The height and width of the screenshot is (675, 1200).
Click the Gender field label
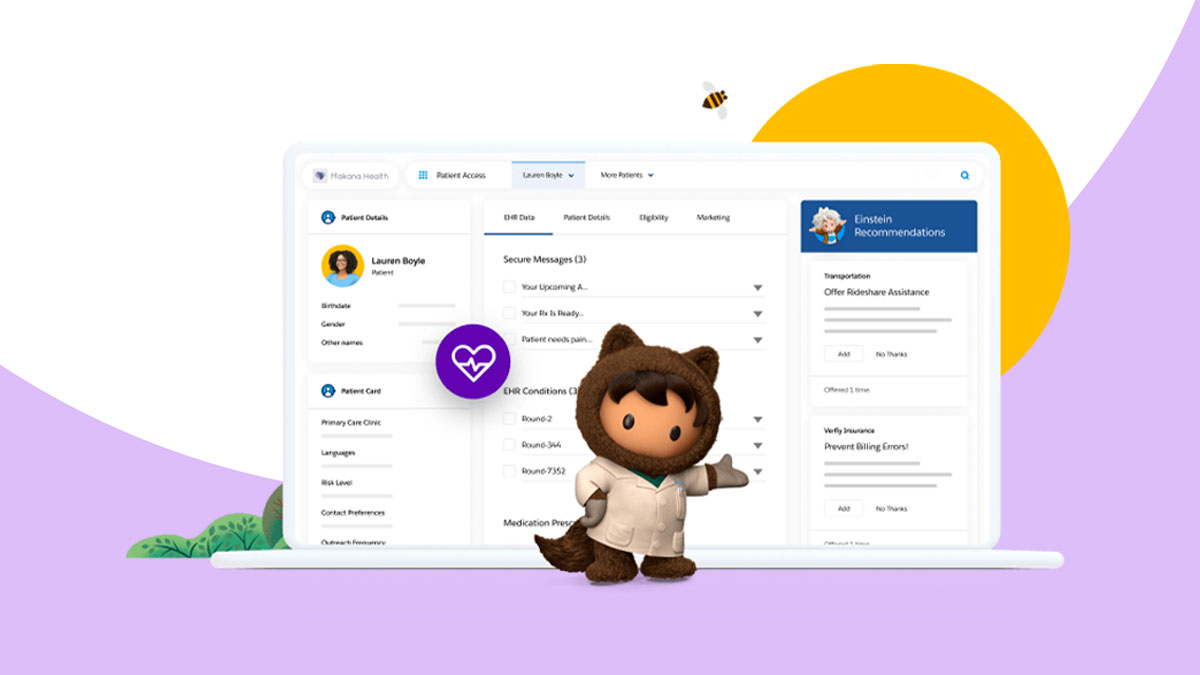point(333,324)
